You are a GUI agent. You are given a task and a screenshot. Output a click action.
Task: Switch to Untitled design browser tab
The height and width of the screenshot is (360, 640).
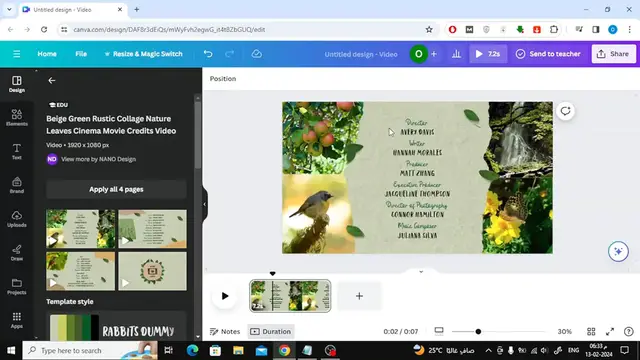[73, 9]
